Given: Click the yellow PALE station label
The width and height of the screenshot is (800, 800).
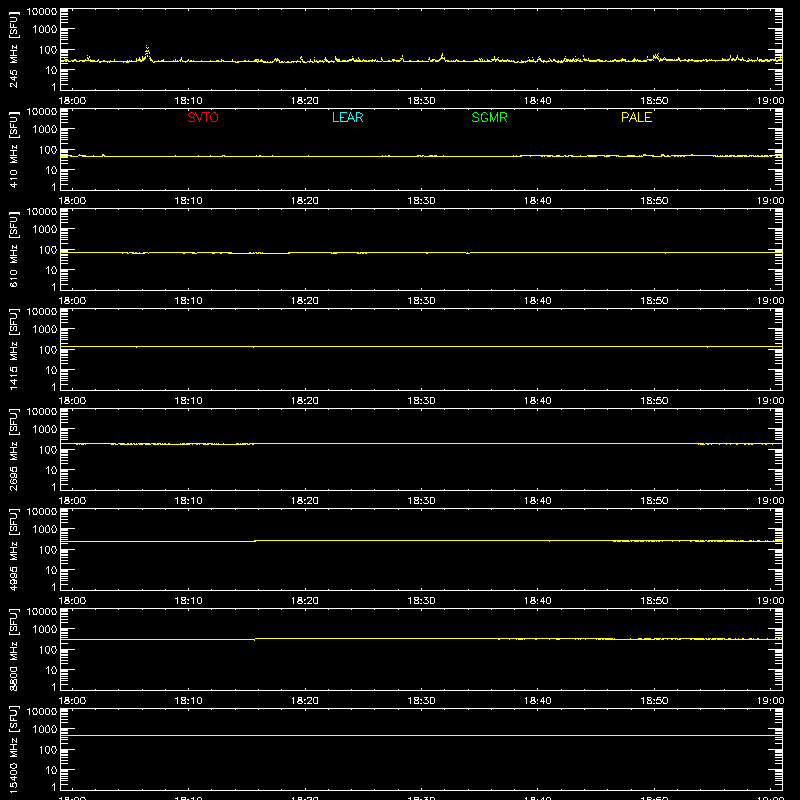Looking at the screenshot, I should (636, 117).
